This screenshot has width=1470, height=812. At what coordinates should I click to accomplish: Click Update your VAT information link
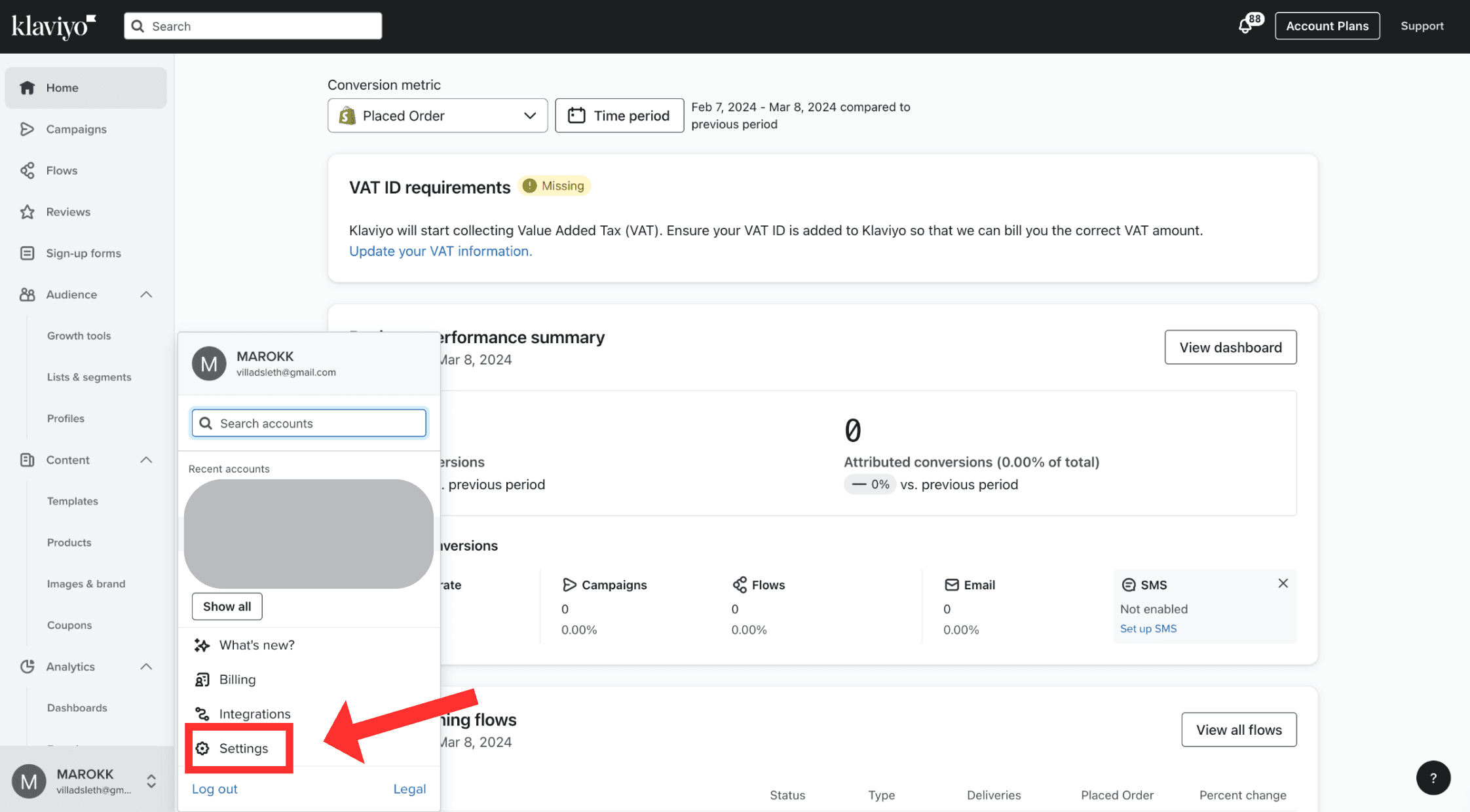(440, 251)
